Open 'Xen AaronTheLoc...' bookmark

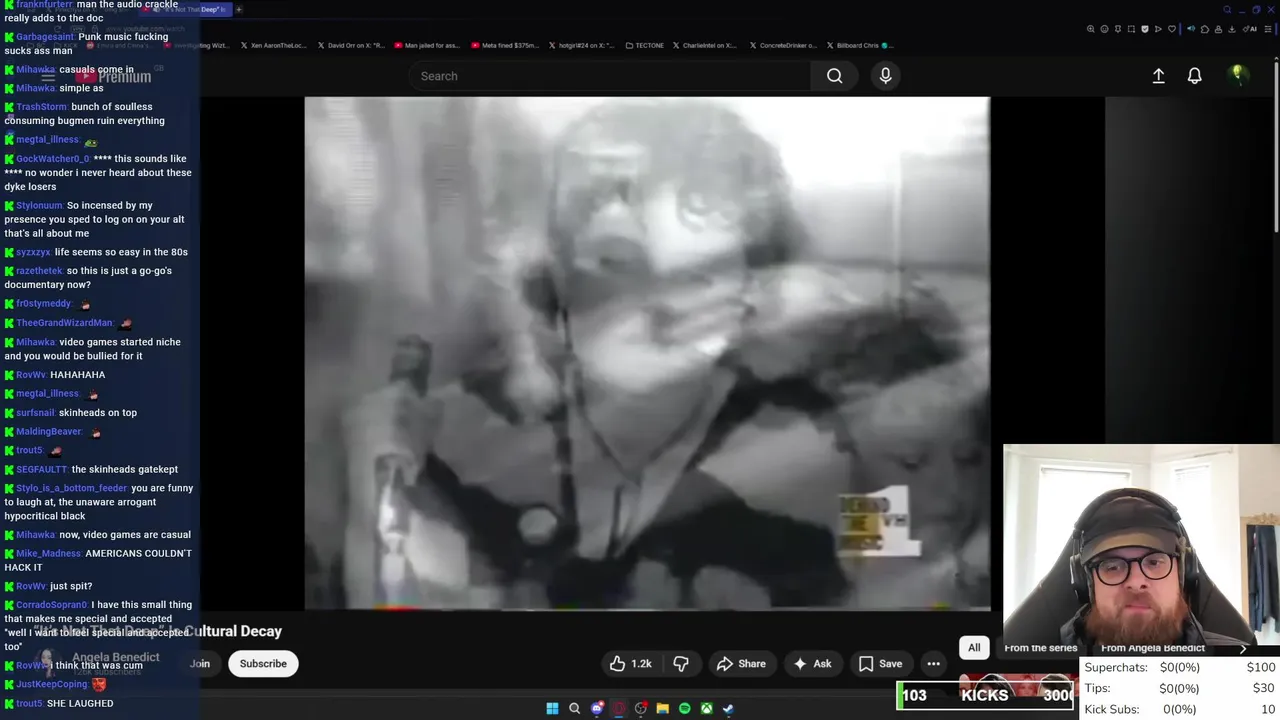click(273, 45)
